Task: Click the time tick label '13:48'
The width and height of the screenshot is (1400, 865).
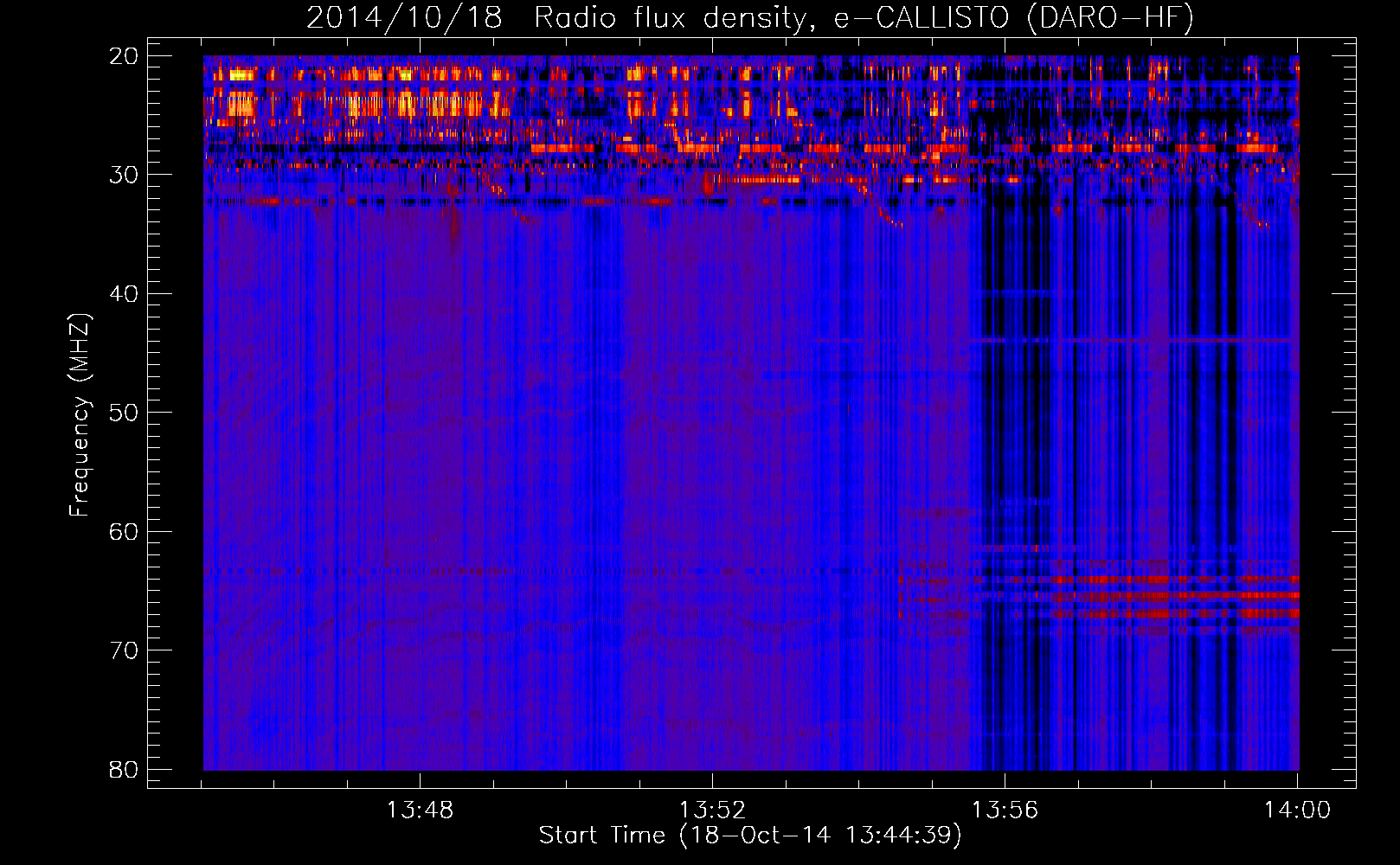Action: coord(420,811)
